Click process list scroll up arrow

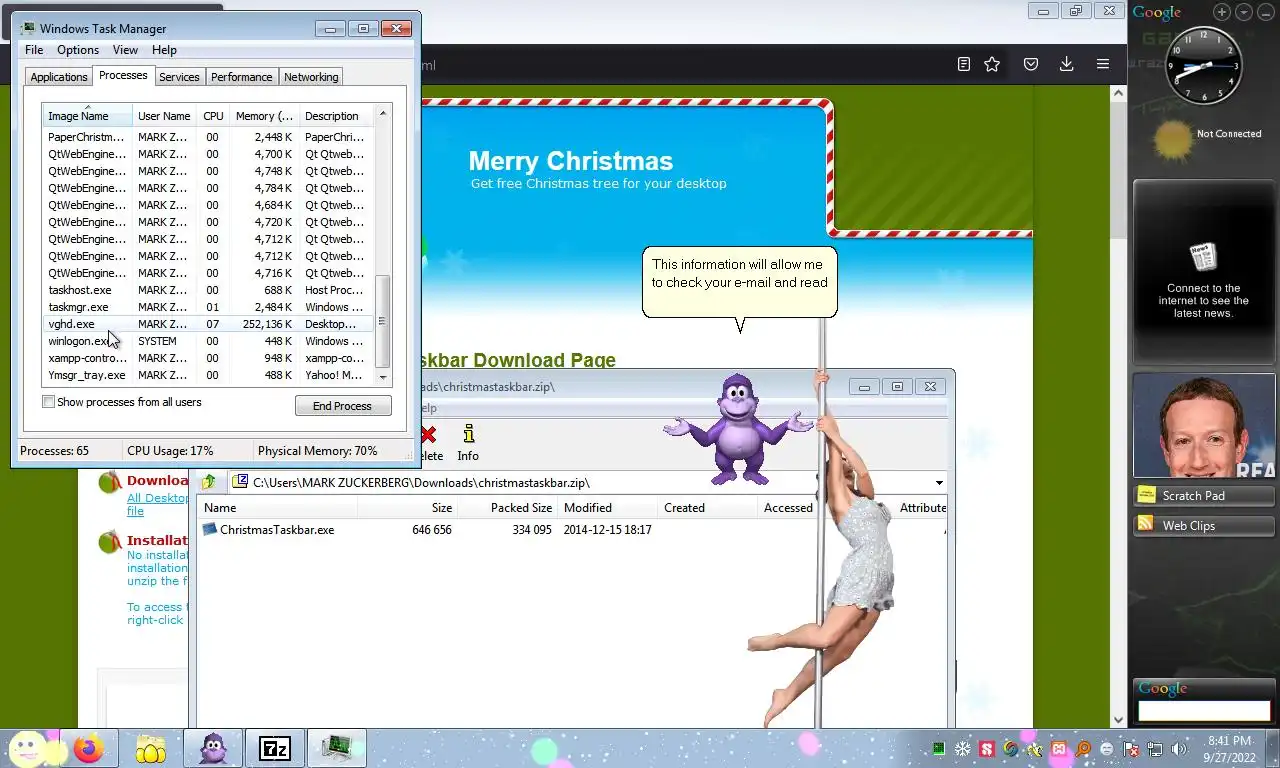tap(382, 113)
